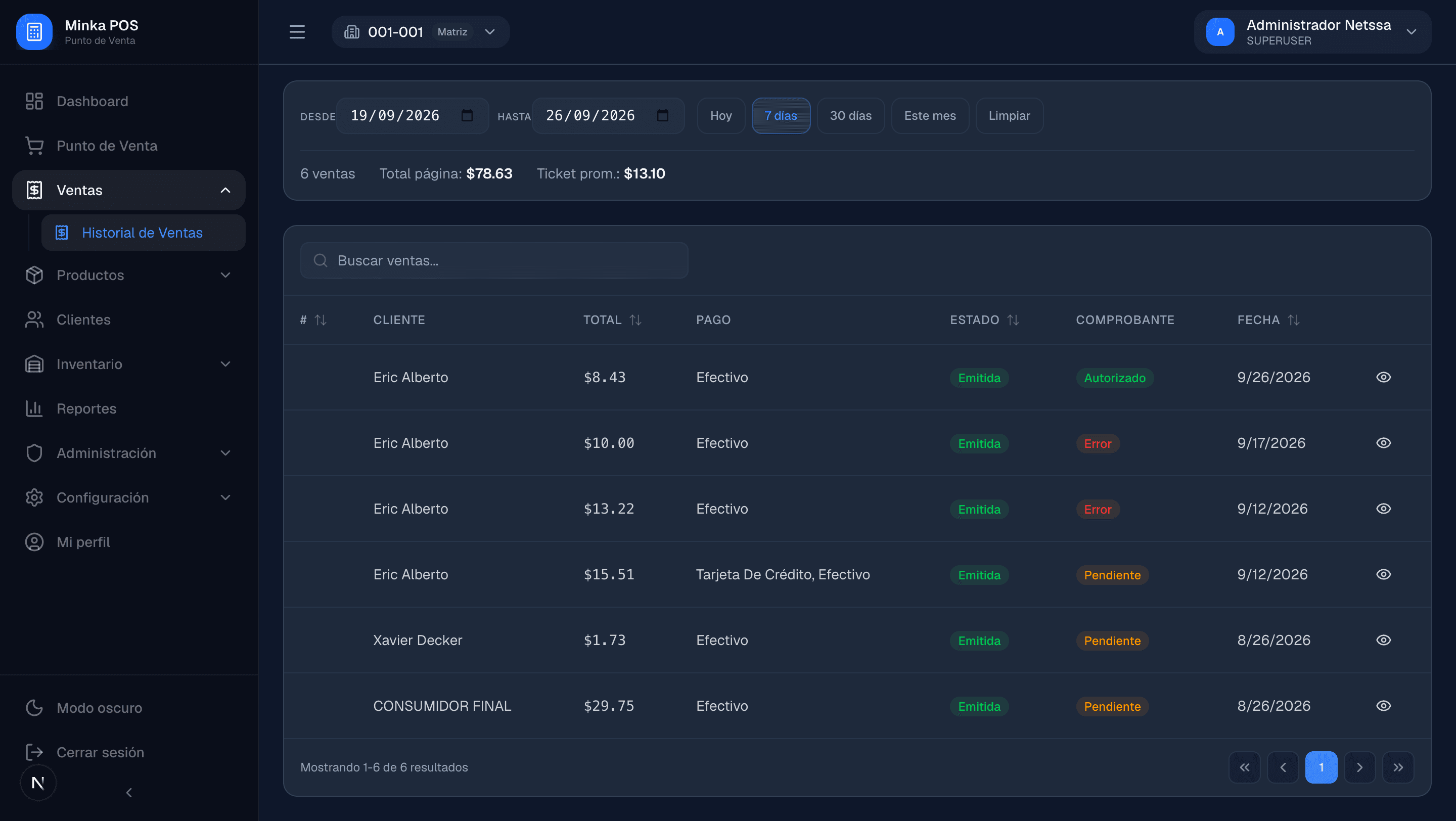Viewport: 1456px width, 821px height.
Task: Collapse the Ventas menu section
Action: pos(129,190)
